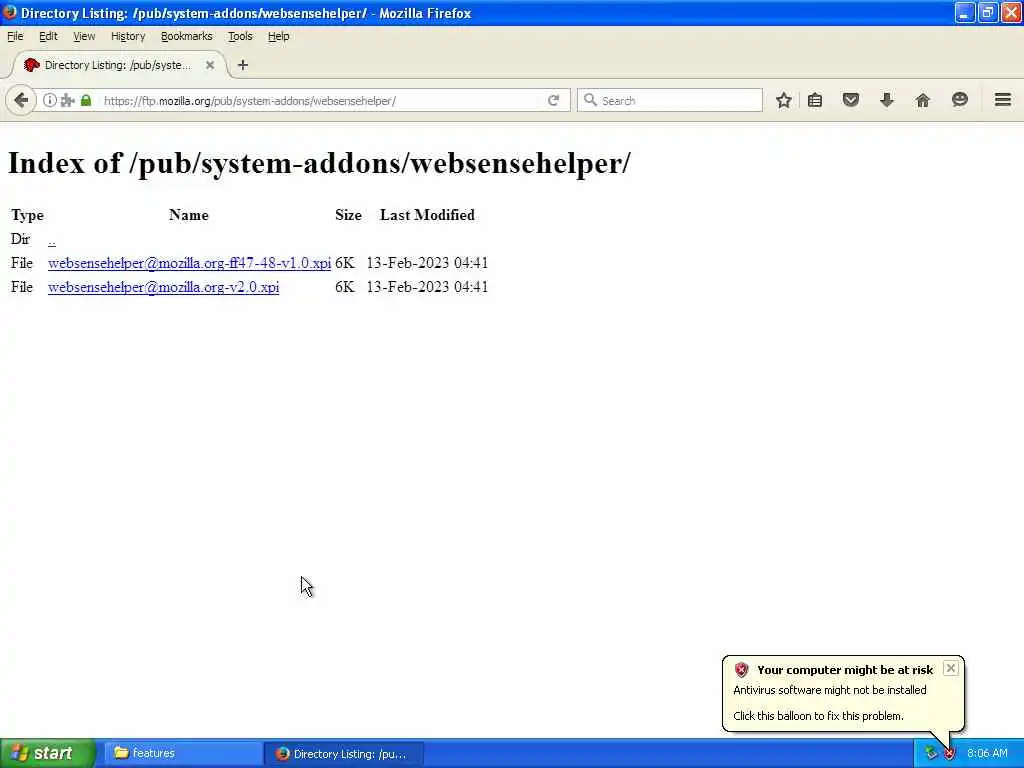The width and height of the screenshot is (1024, 768).
Task: Open the Help menu
Action: tap(278, 37)
